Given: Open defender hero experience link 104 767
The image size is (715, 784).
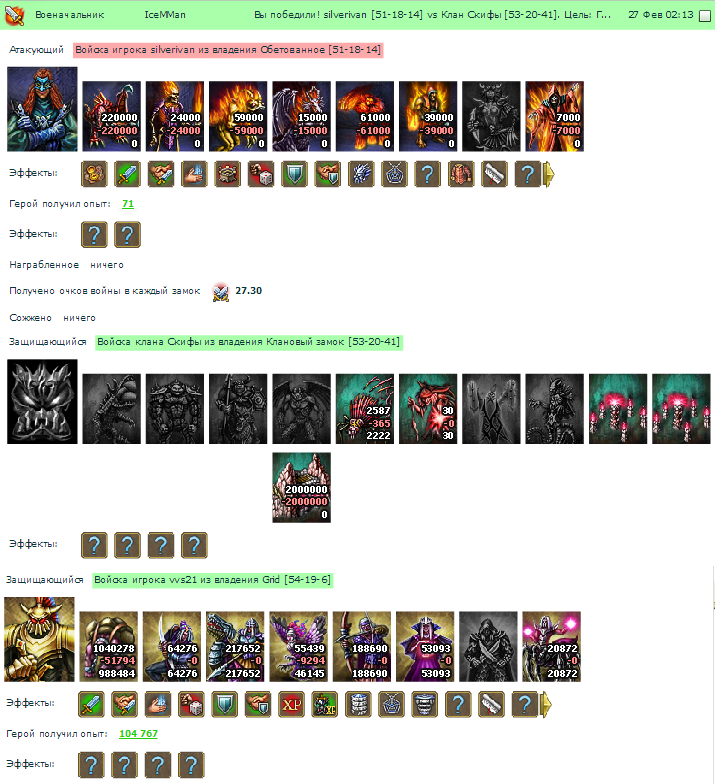Looking at the screenshot, I should [x=138, y=734].
